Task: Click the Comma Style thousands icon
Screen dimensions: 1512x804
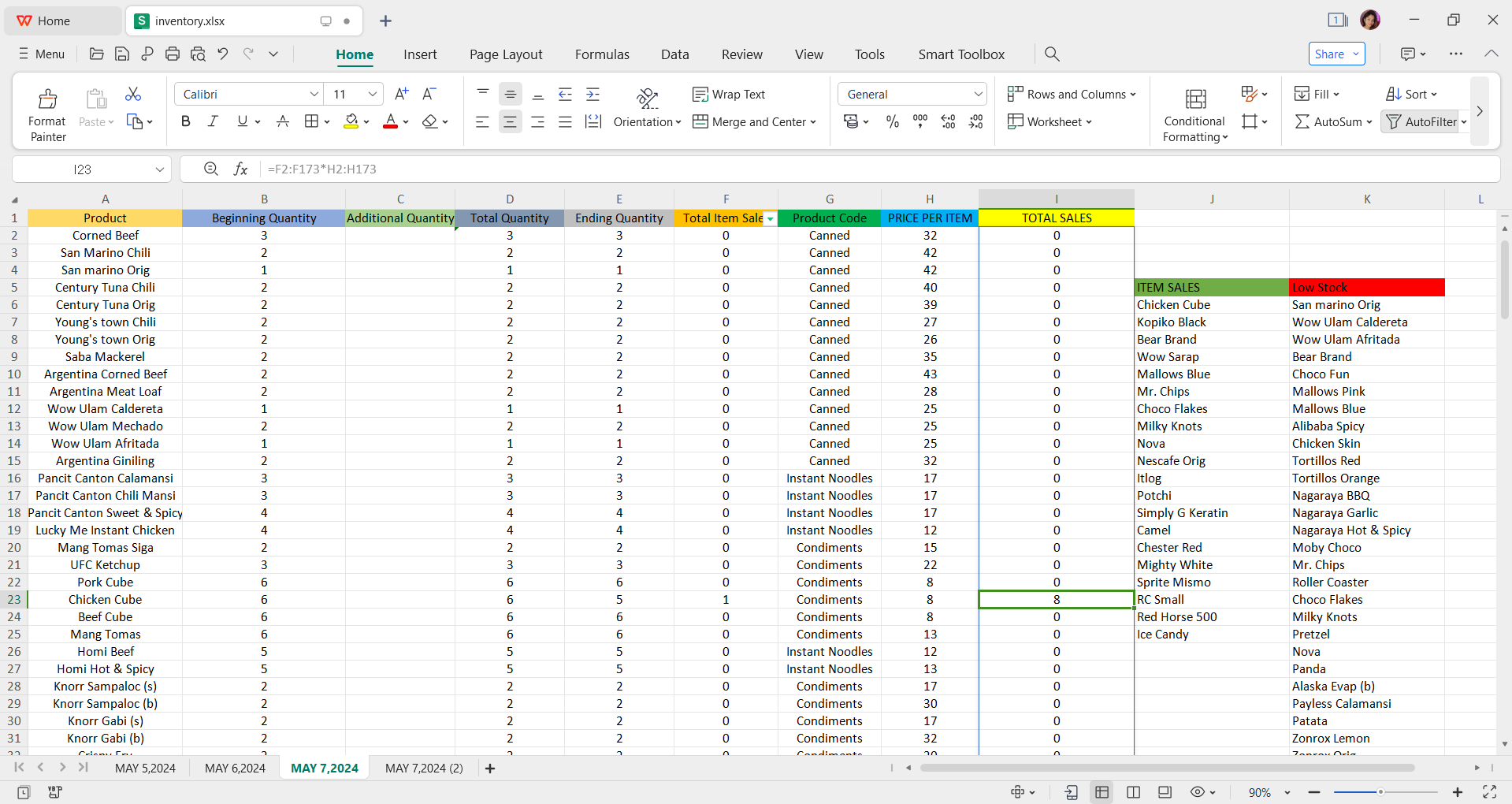Action: point(920,121)
